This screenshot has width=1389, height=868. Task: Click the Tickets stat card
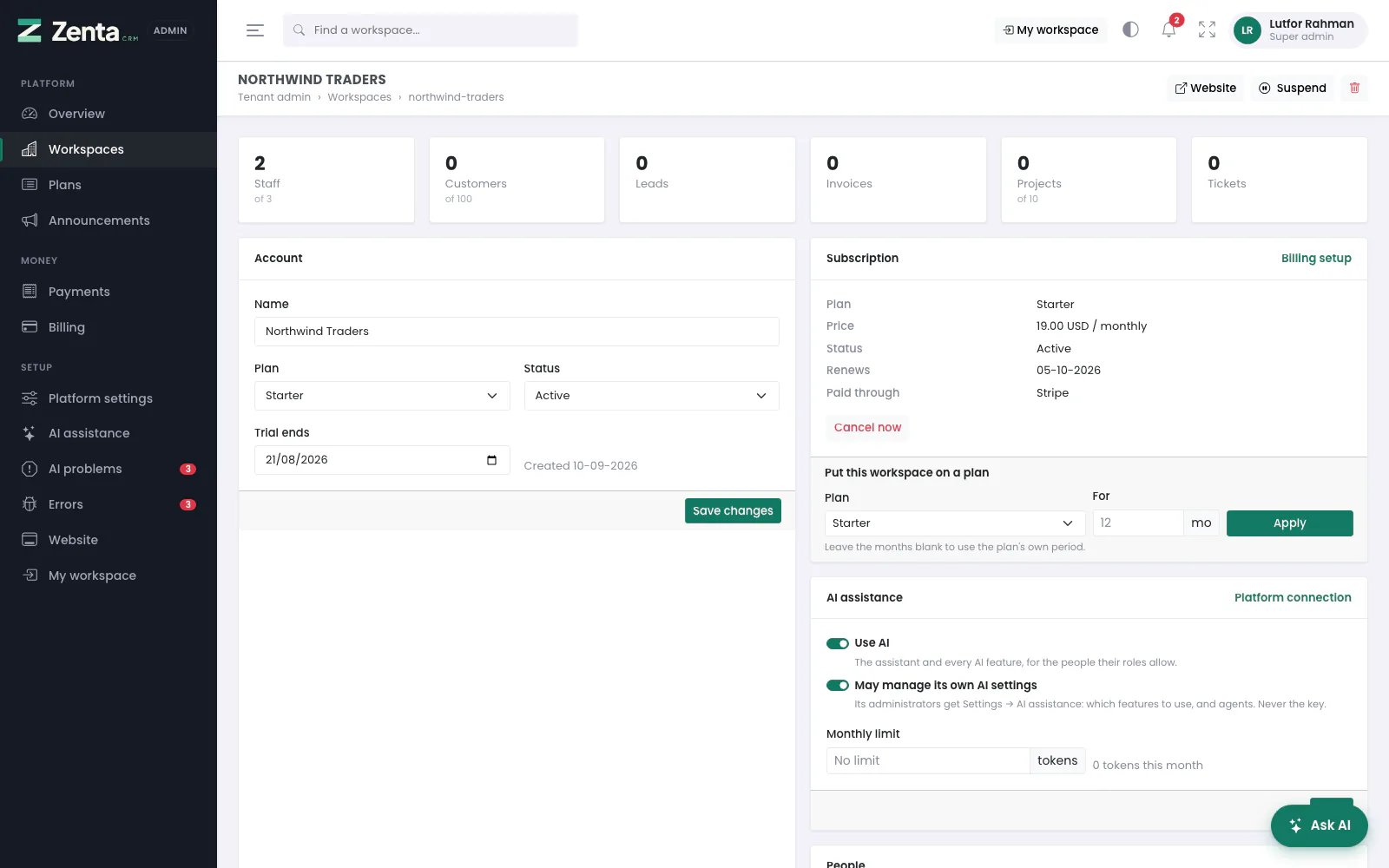click(1280, 180)
